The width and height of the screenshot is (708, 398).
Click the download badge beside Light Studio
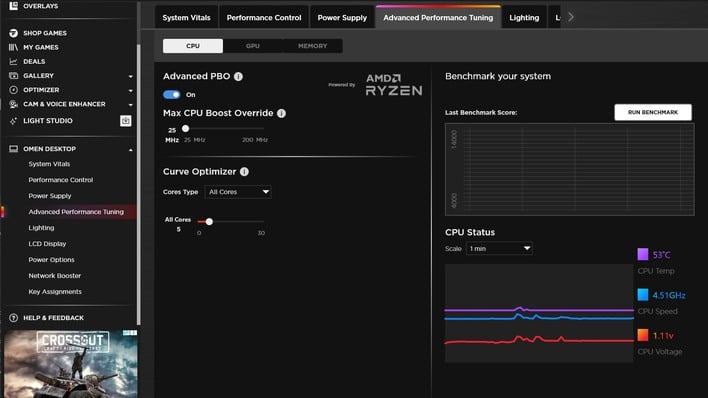coord(126,121)
